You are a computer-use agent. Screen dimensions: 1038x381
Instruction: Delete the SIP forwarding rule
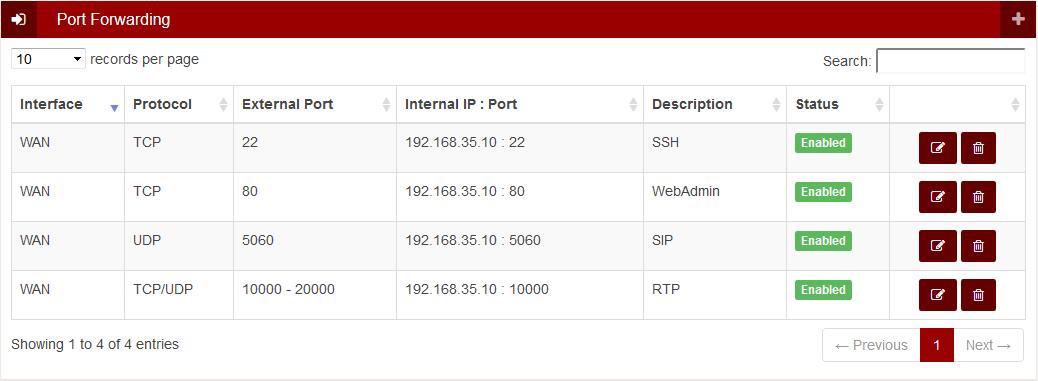[x=978, y=246]
